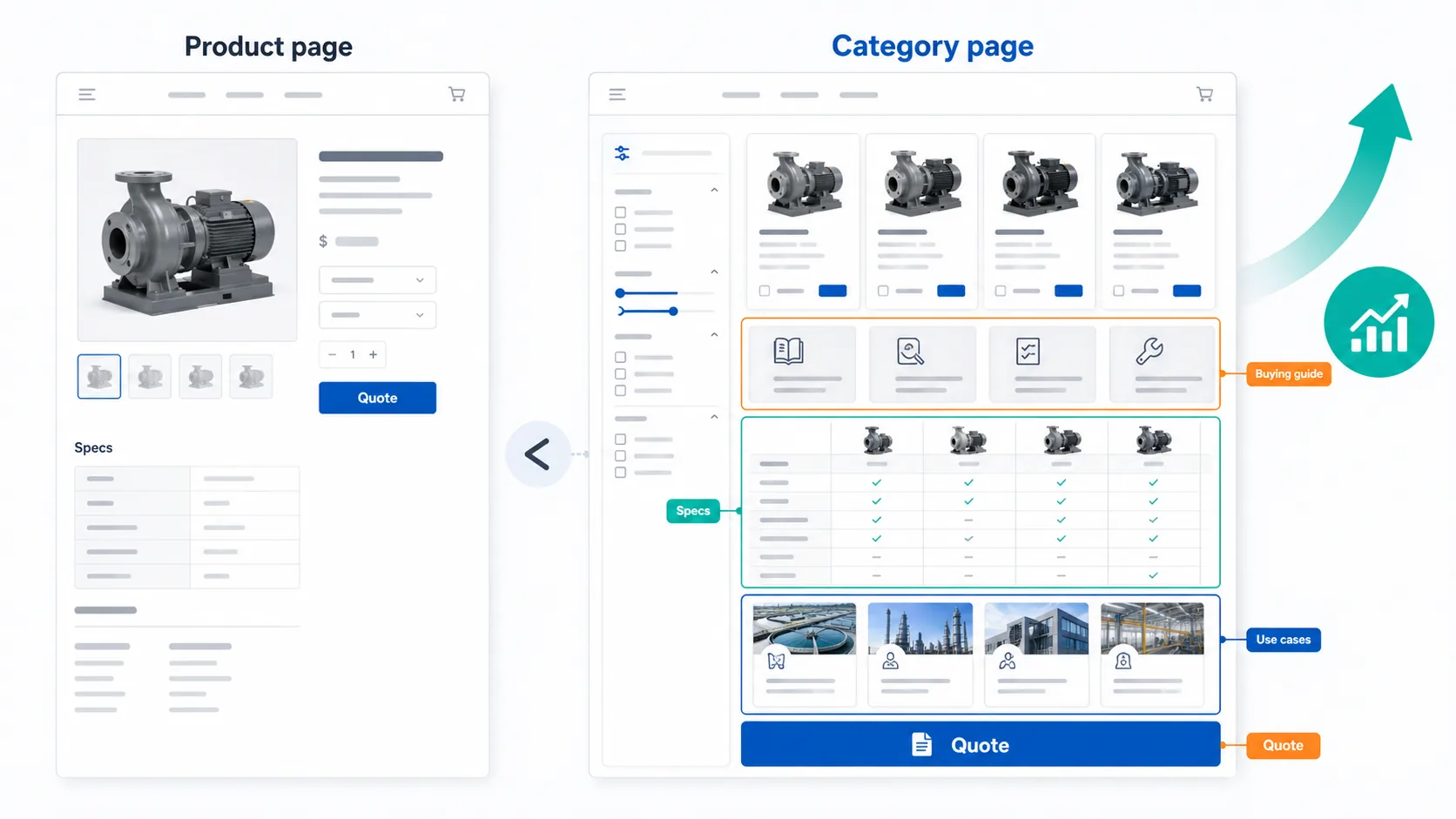1456x819 pixels.
Task: Click first pump in comparison table header
Action: 877,440
